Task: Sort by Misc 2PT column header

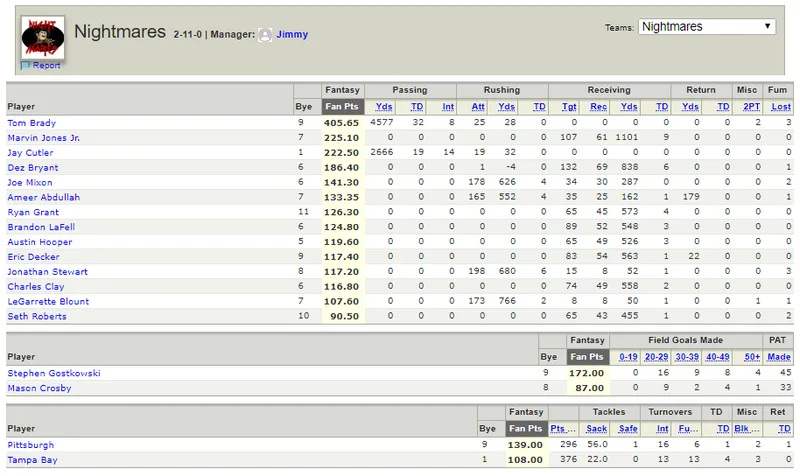Action: [752, 107]
